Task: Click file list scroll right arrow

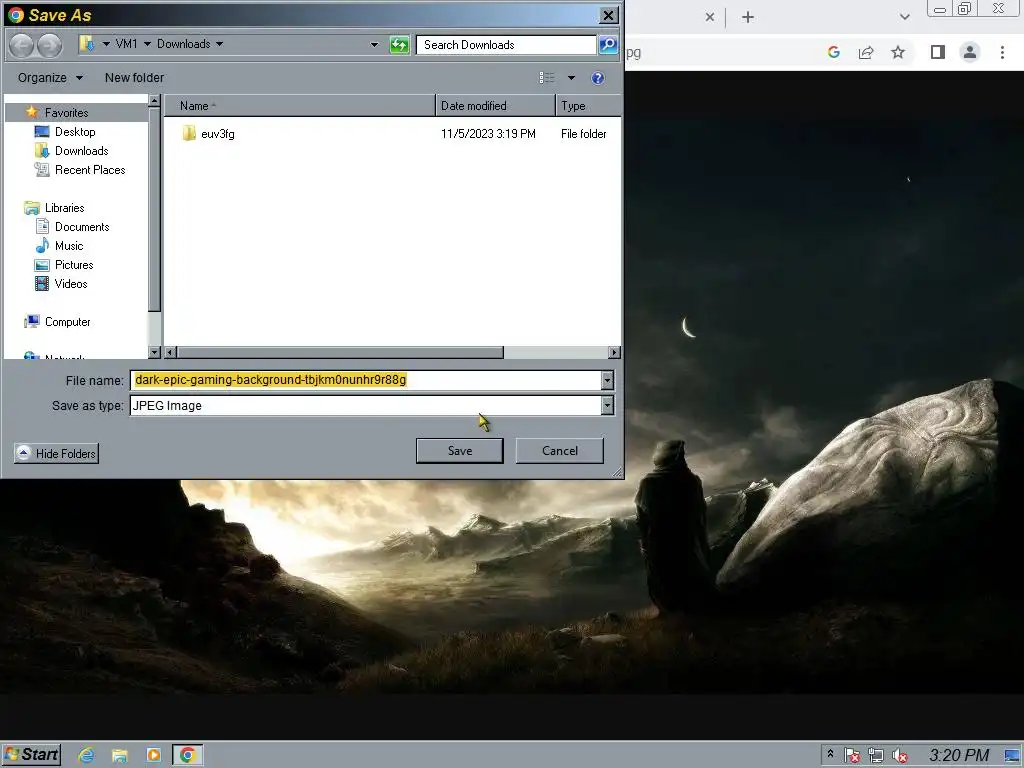Action: pyautogui.click(x=614, y=353)
